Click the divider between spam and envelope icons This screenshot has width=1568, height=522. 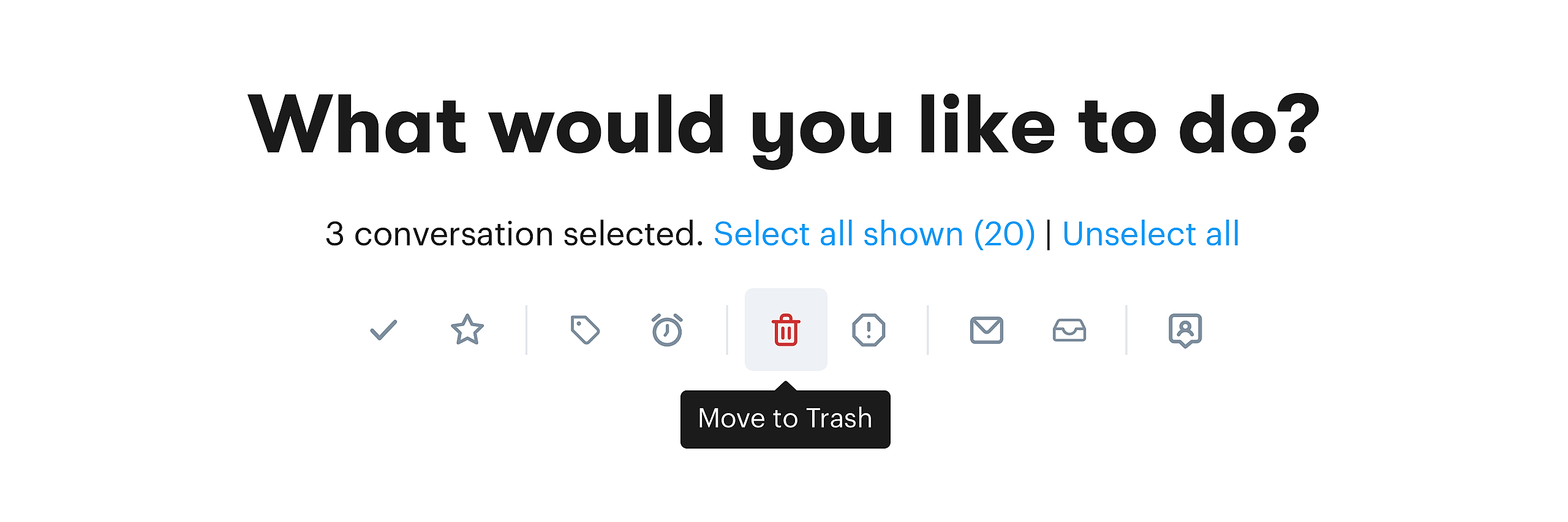(x=928, y=330)
